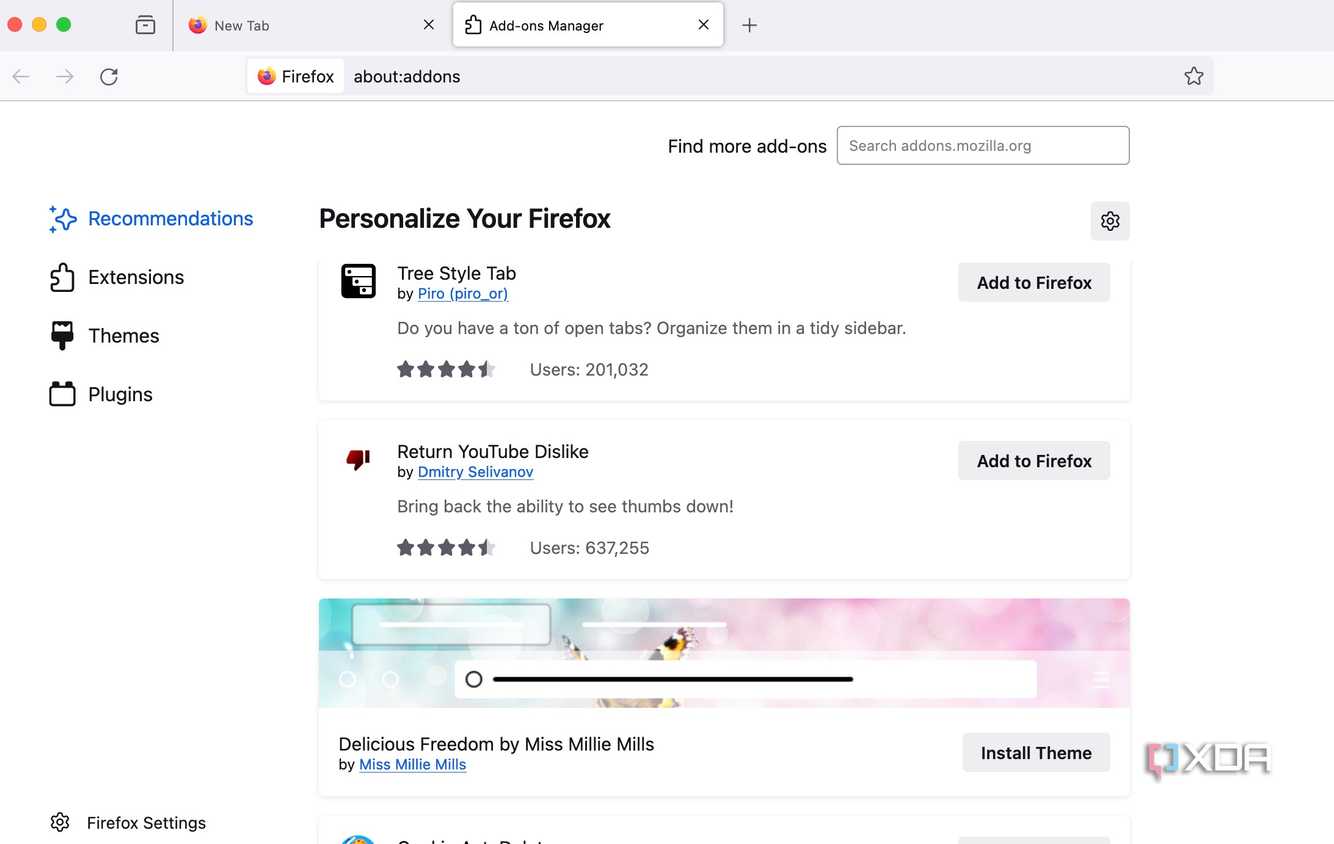Image resolution: width=1334 pixels, height=844 pixels.
Task: Go to the Themes category
Action: click(x=104, y=336)
